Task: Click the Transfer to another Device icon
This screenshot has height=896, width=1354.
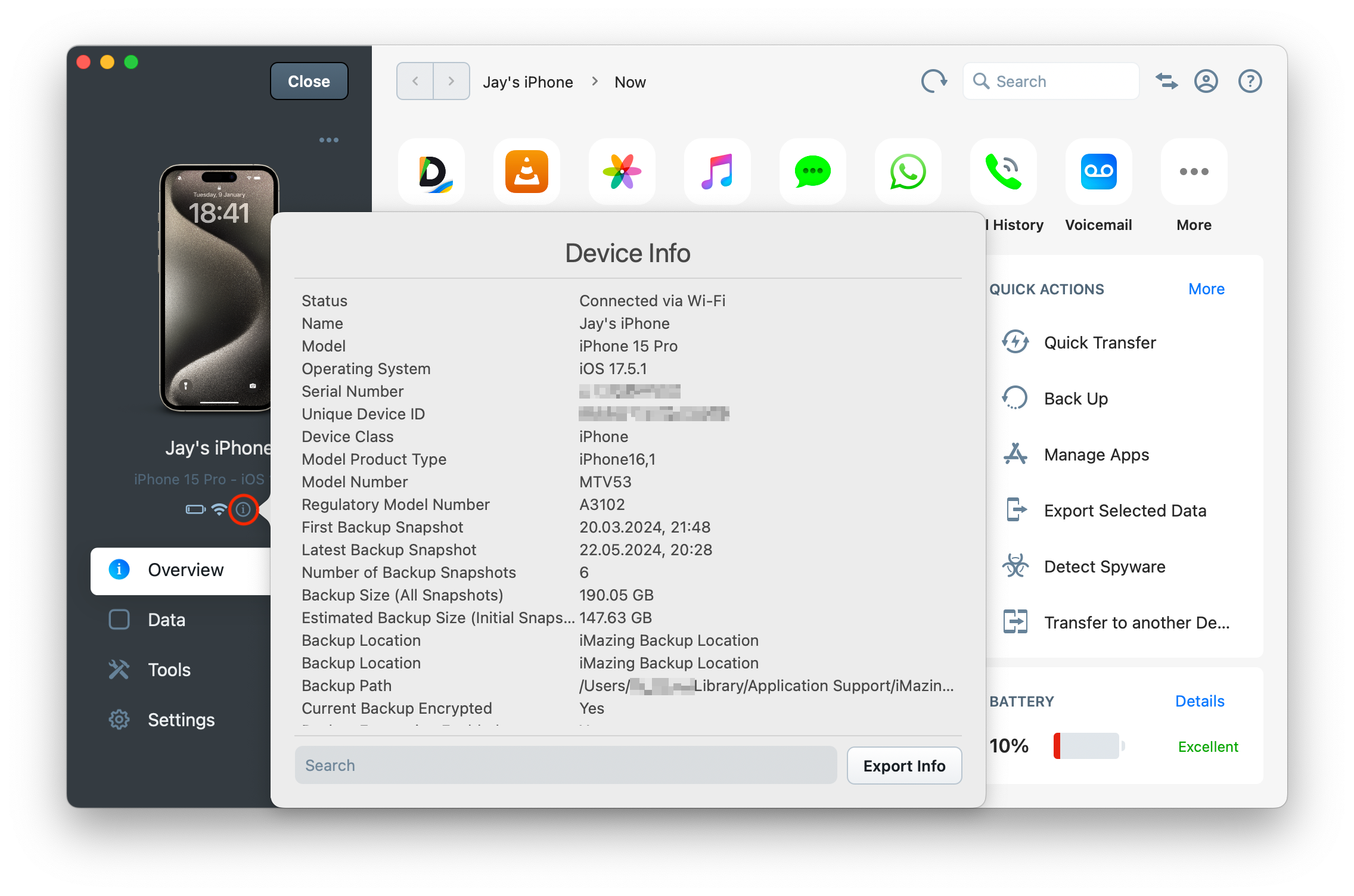Action: point(1015,622)
